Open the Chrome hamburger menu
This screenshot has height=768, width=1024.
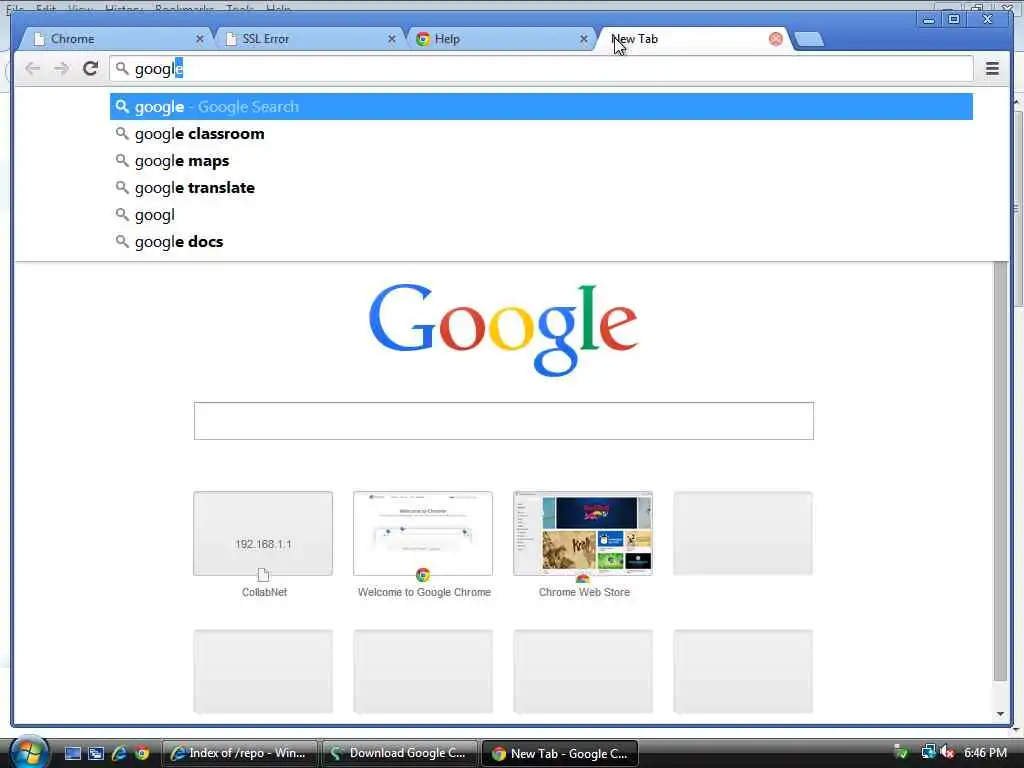click(992, 69)
